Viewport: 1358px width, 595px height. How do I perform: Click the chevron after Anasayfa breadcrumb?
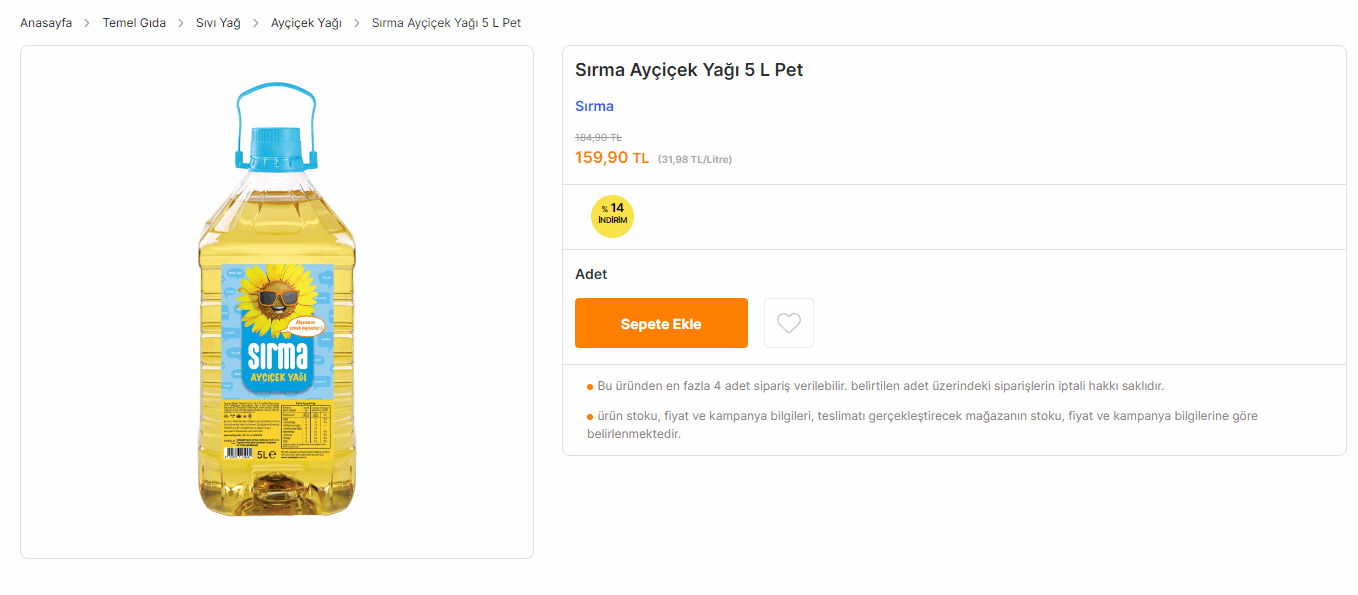coord(87,23)
